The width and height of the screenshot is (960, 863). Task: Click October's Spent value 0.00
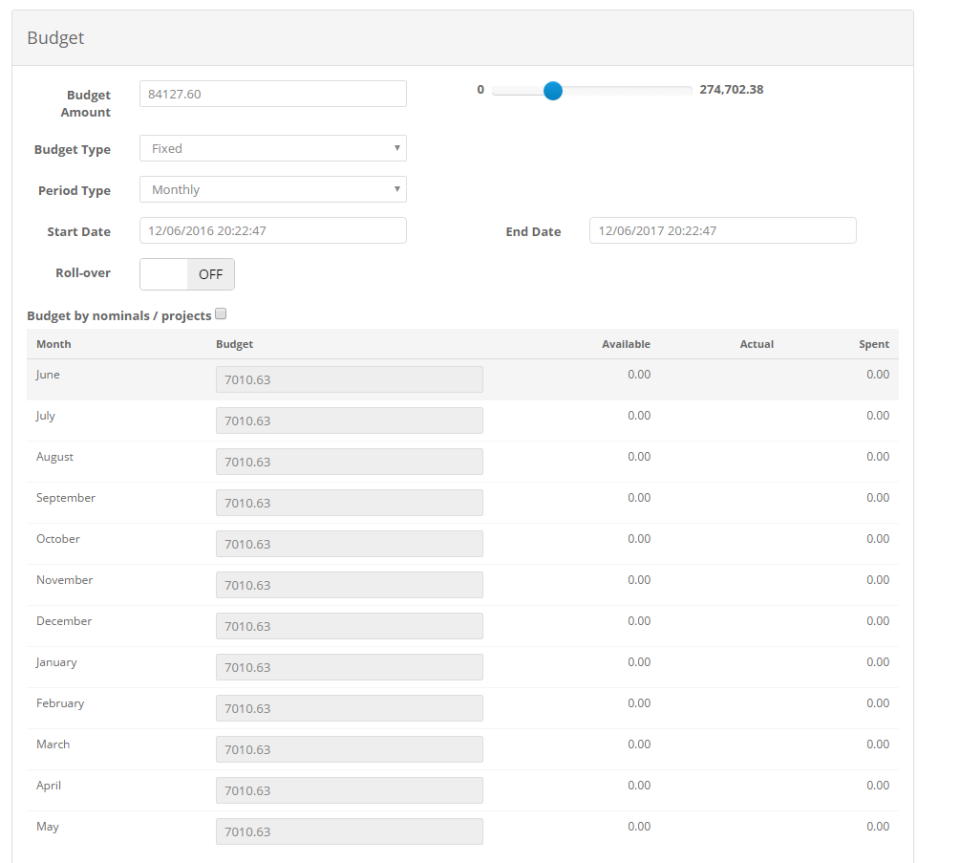pyautogui.click(x=878, y=539)
